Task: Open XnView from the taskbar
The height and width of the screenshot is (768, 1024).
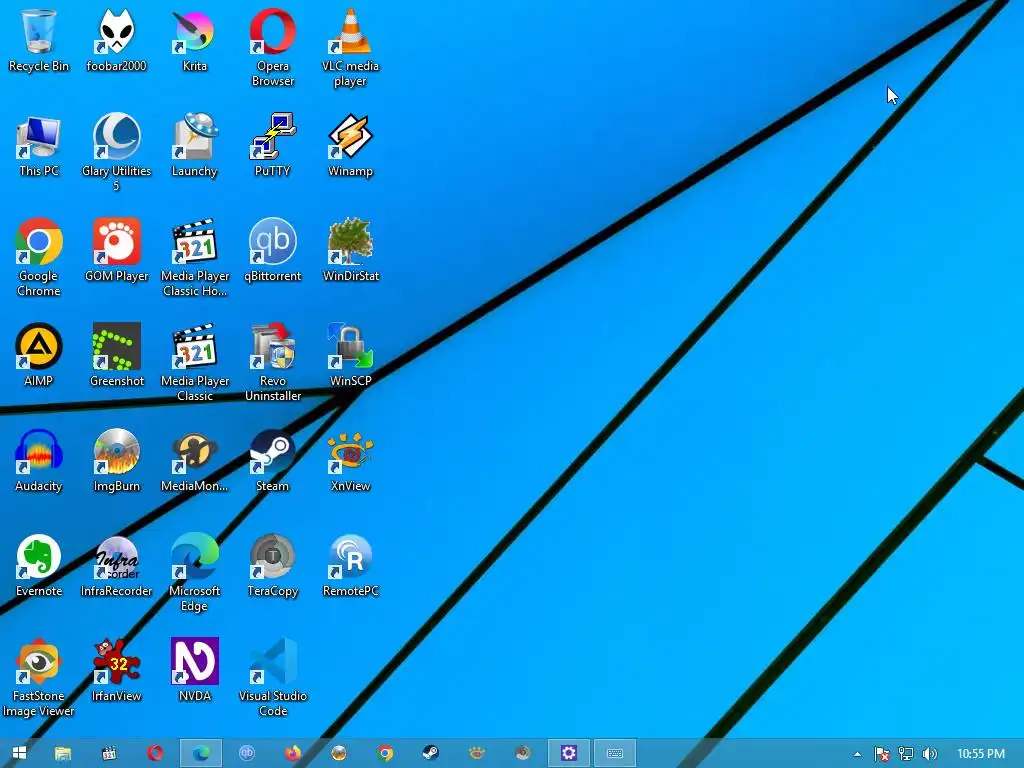Action: (477, 753)
